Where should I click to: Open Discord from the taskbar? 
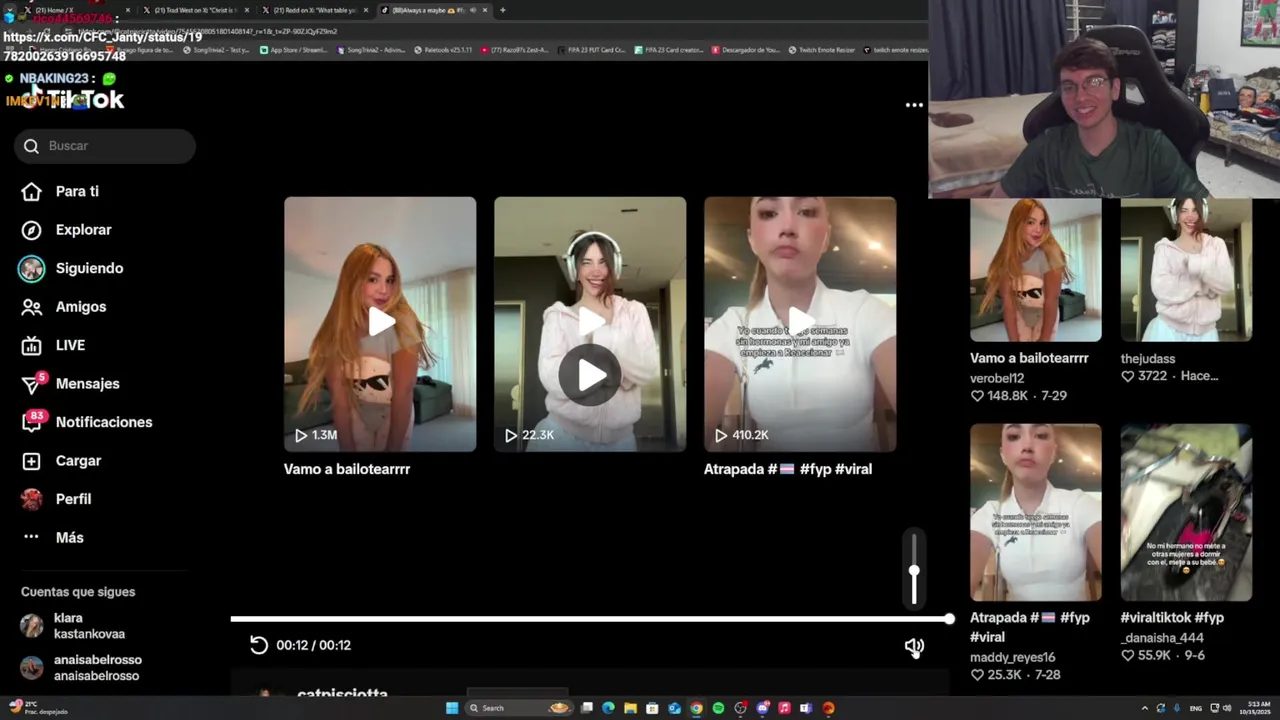(x=762, y=708)
